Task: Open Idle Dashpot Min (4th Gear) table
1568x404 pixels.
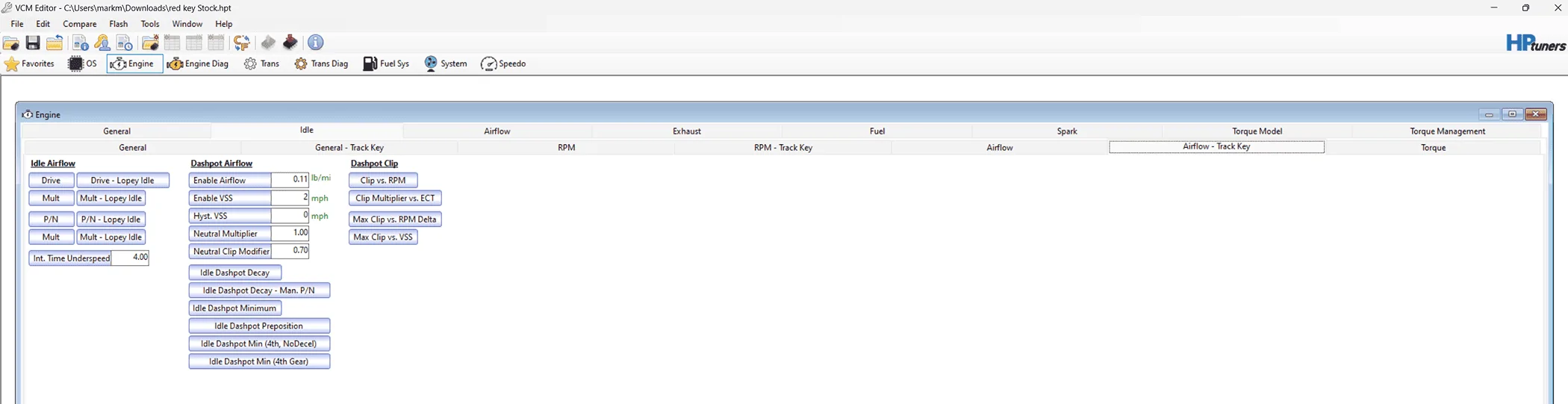Action: (259, 362)
